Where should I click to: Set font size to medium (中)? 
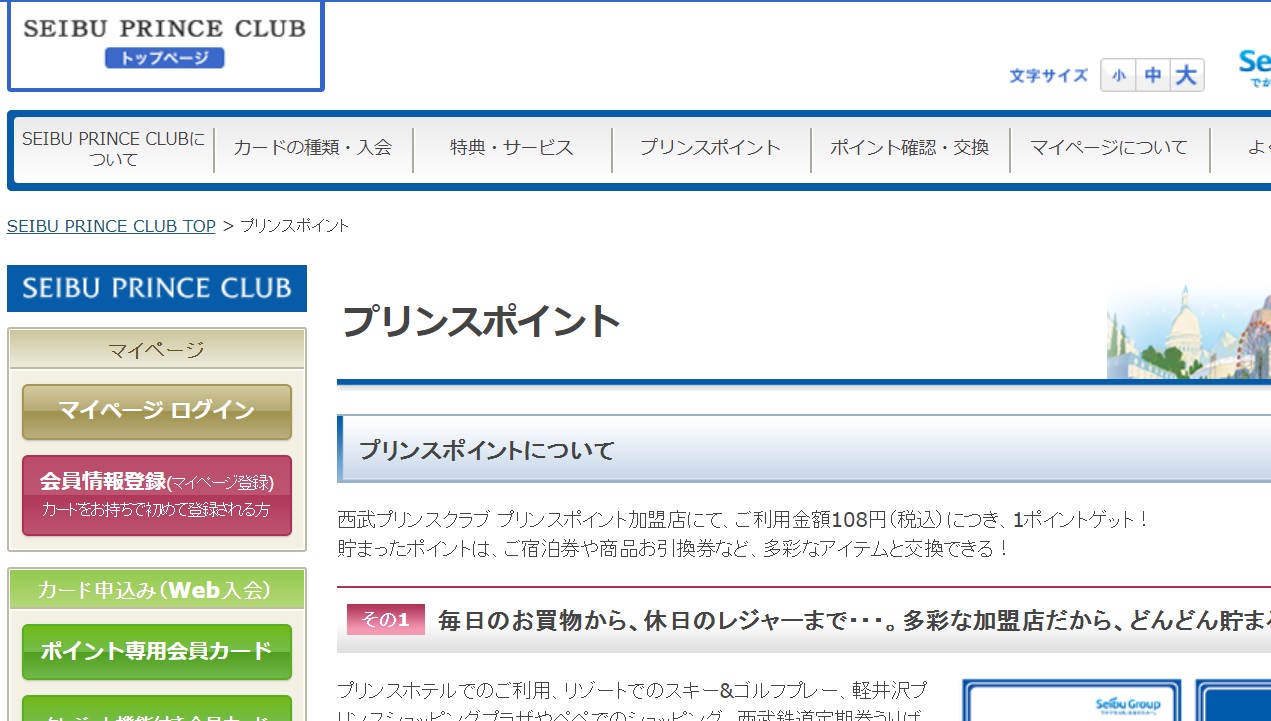(x=1153, y=75)
